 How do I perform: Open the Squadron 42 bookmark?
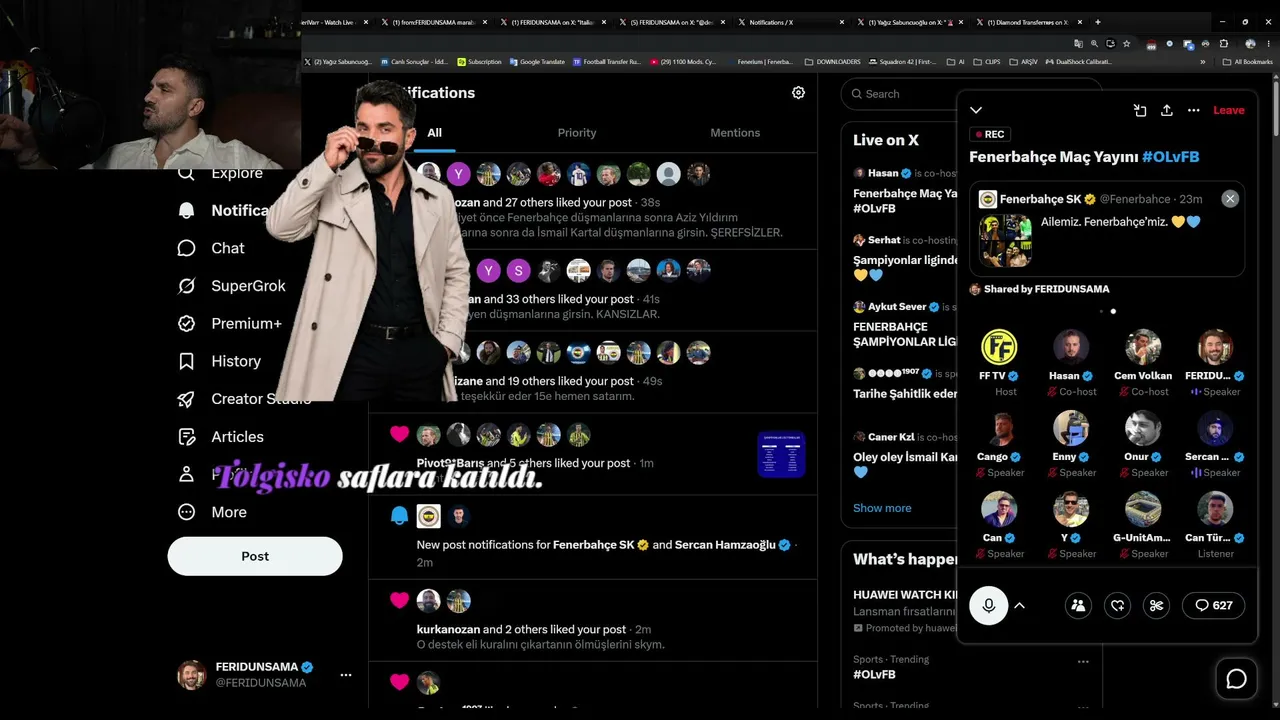(x=902, y=62)
